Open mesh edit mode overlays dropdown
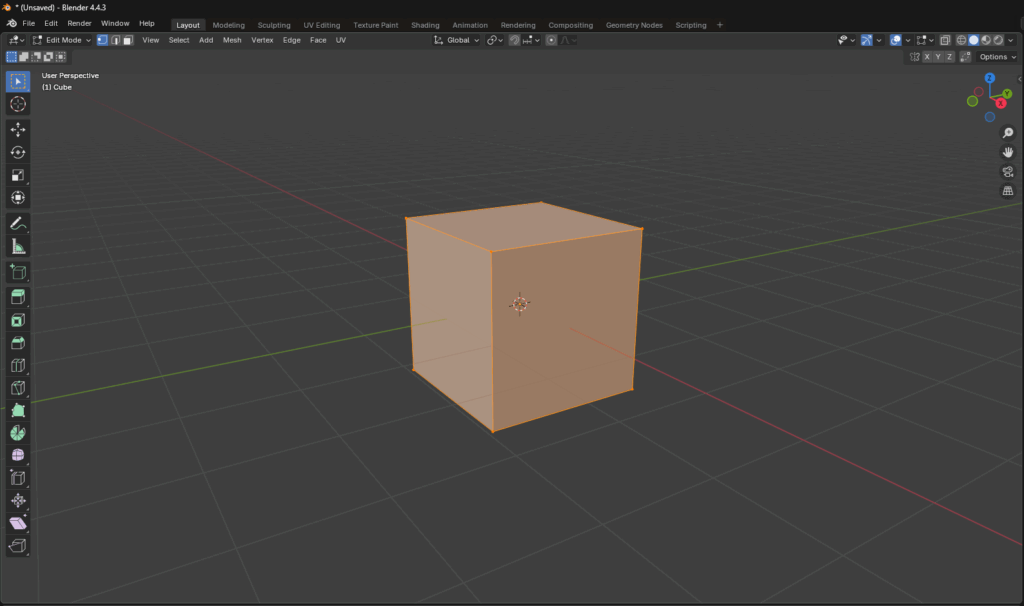This screenshot has height=606, width=1024. pyautogui.click(x=925, y=40)
